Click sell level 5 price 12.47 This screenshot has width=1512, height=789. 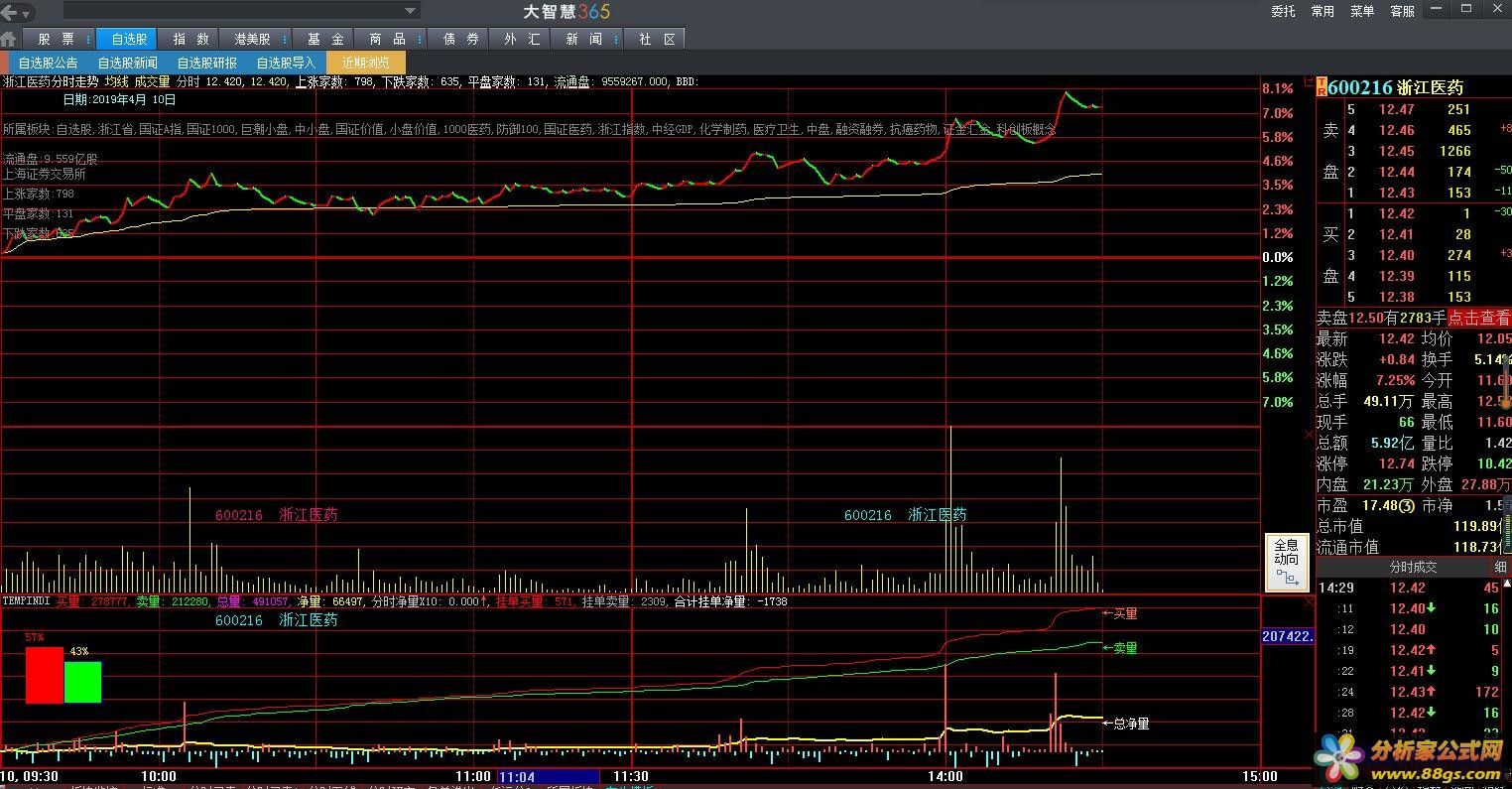1396,109
